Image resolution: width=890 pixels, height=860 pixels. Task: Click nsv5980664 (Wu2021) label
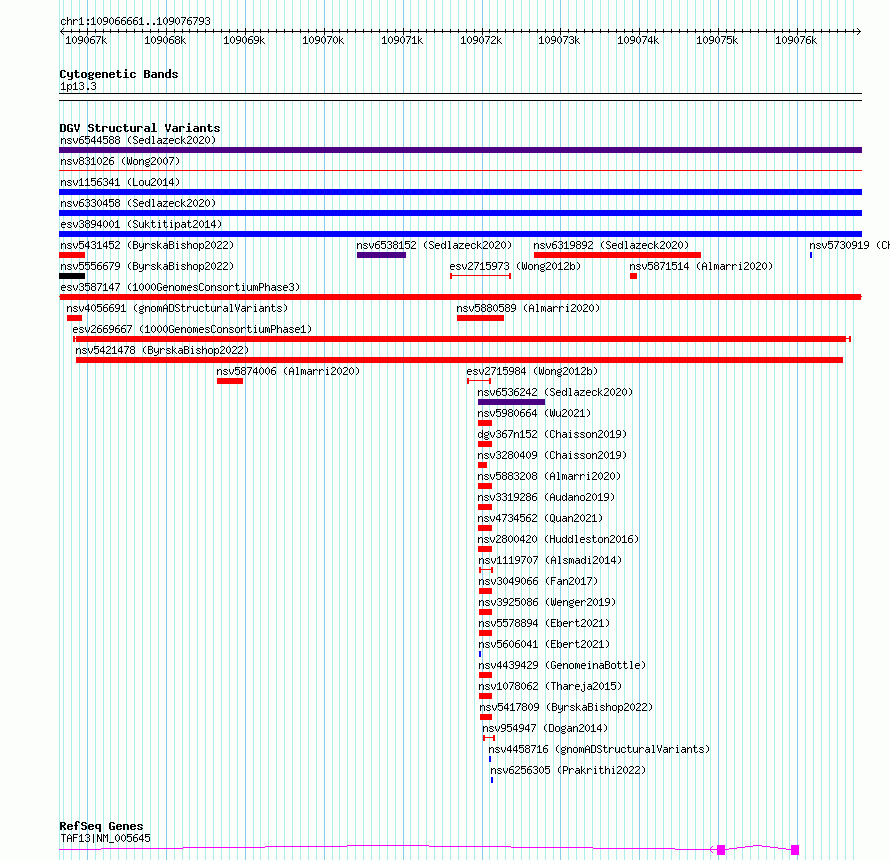[534, 413]
